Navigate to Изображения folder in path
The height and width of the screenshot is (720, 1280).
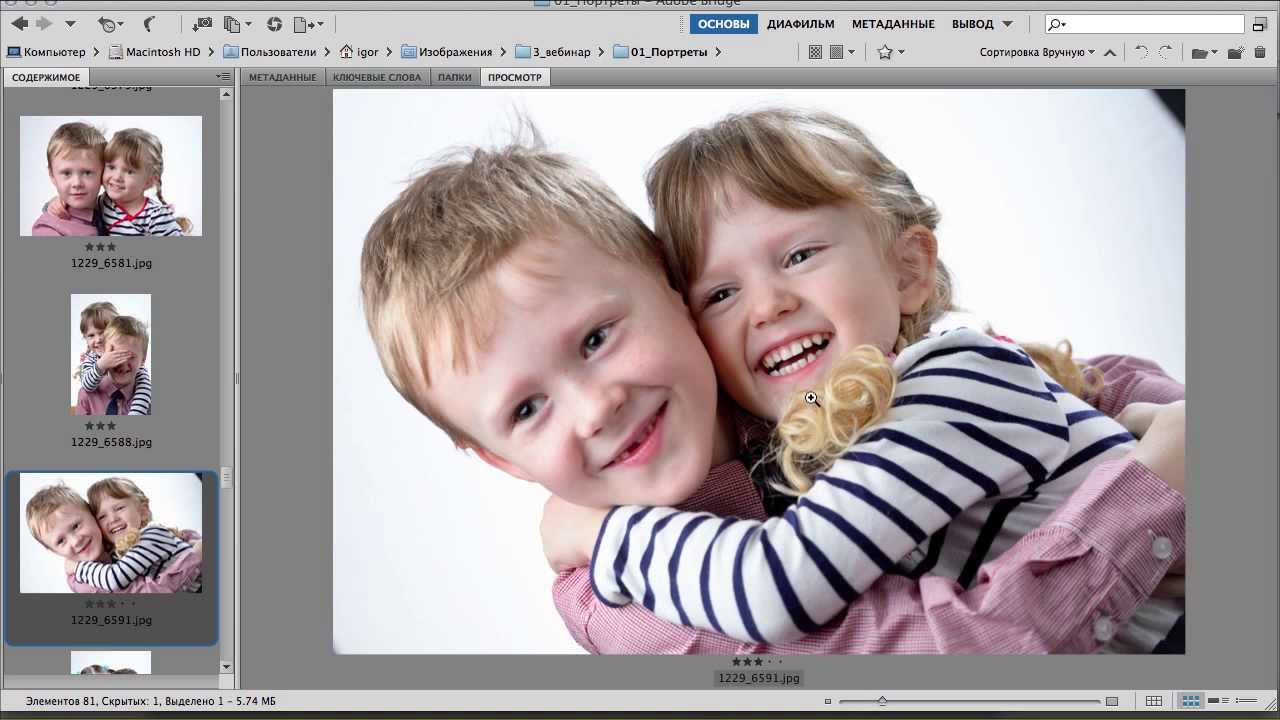(447, 52)
